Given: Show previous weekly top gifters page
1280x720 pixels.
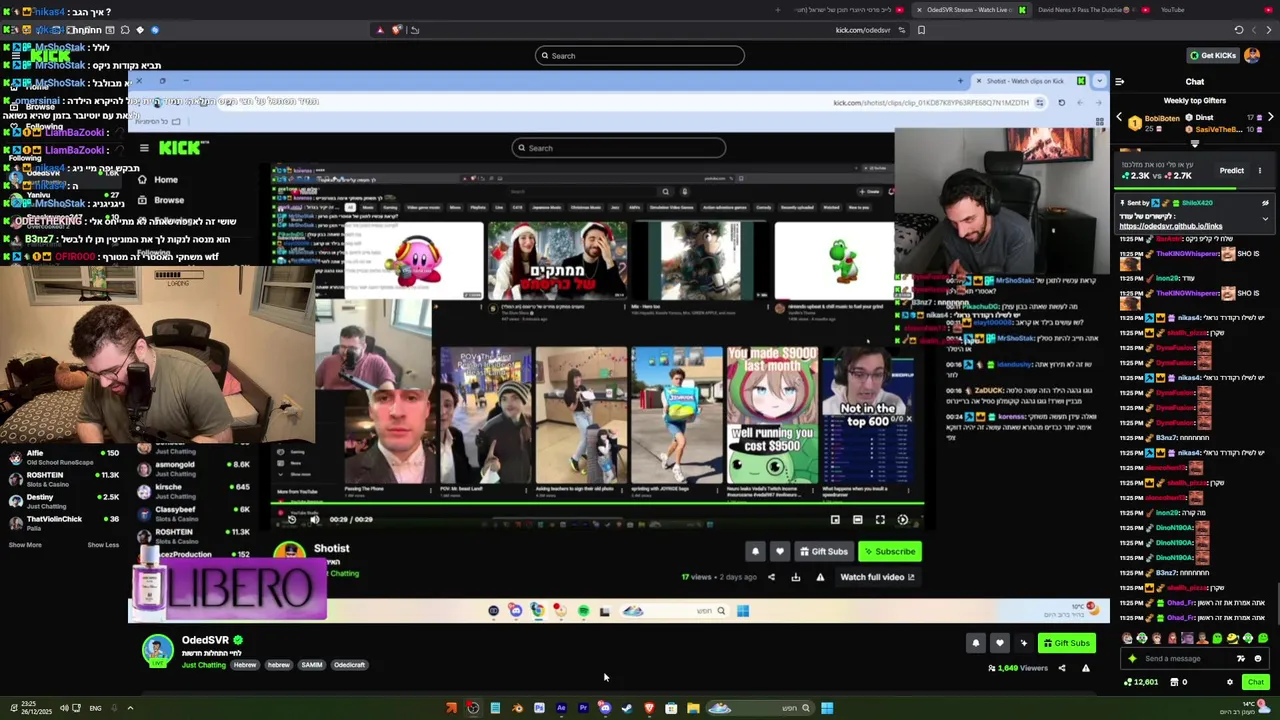Looking at the screenshot, I should (1119, 118).
